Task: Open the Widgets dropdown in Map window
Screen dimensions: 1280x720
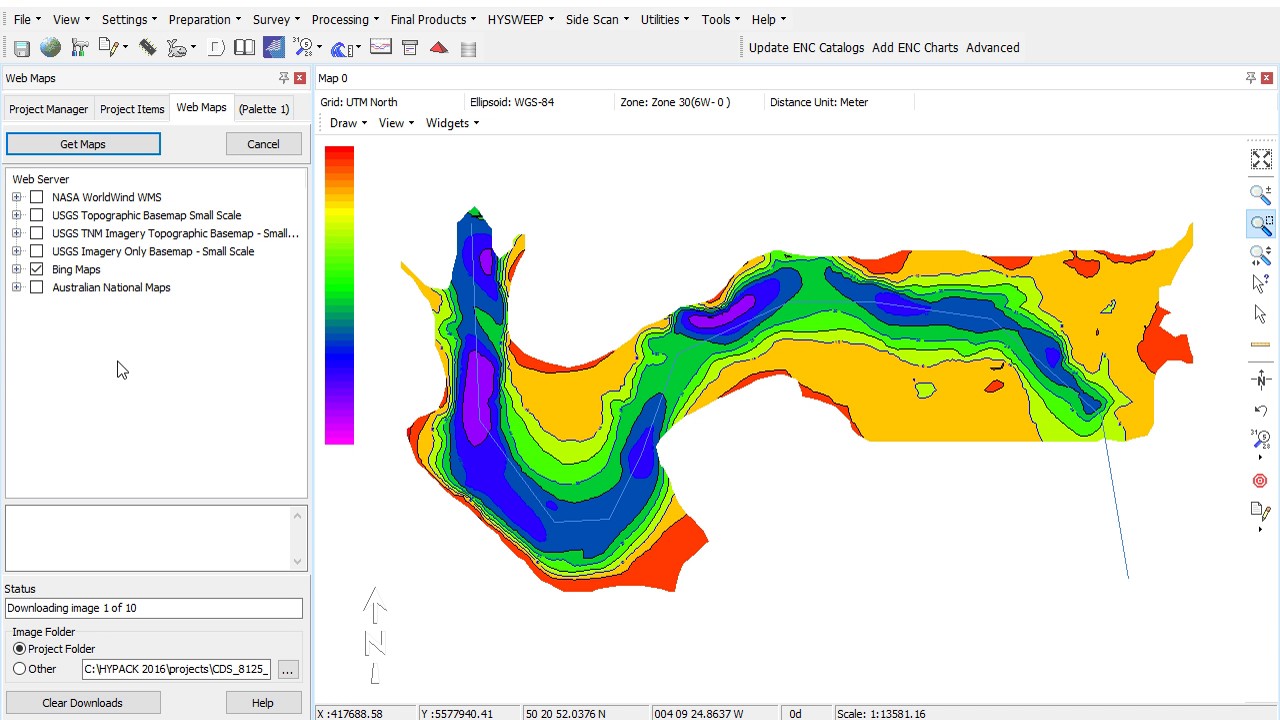Action: [x=452, y=123]
